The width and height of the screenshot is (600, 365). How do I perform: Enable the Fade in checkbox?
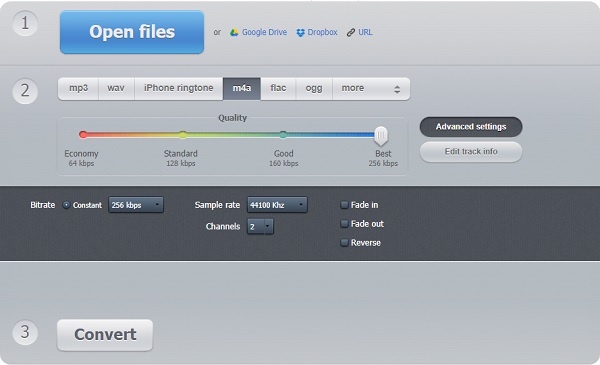point(344,205)
